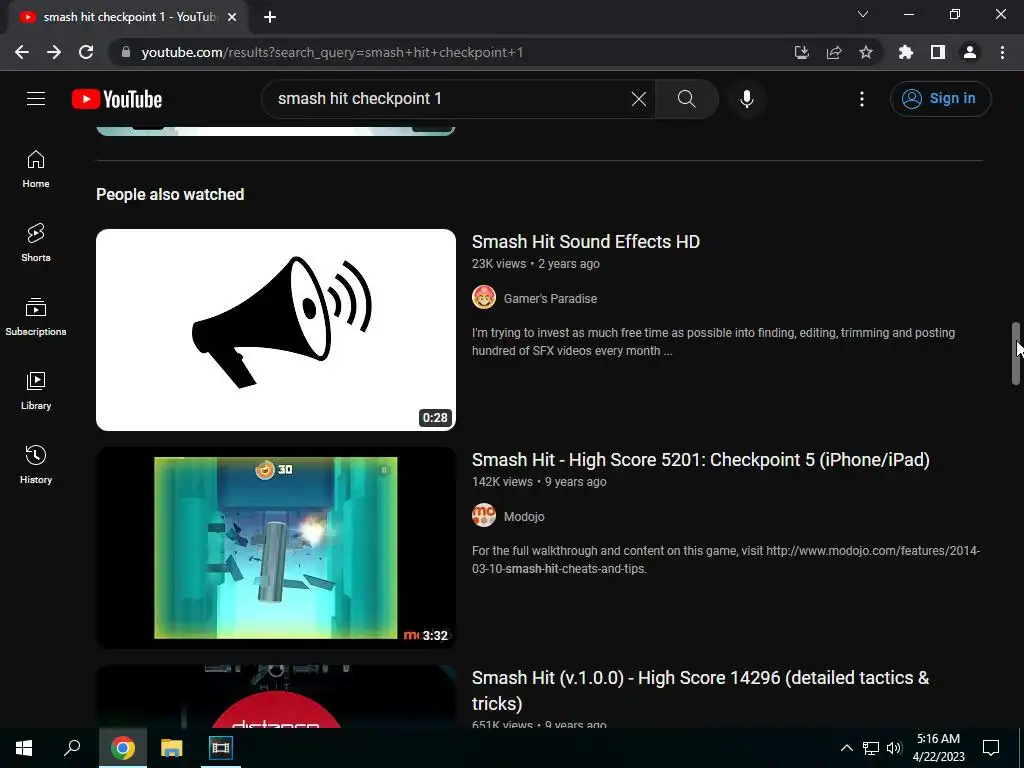Screen dimensions: 1024x768
Task: Open Chrome three-dot menu
Action: pos(1002,52)
